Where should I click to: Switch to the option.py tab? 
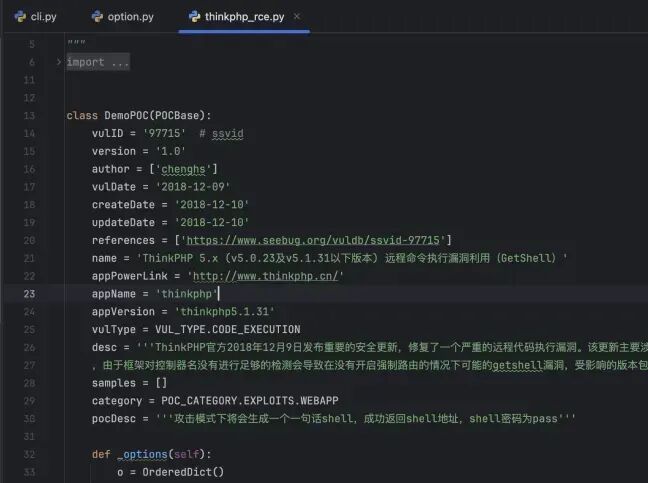click(123, 17)
